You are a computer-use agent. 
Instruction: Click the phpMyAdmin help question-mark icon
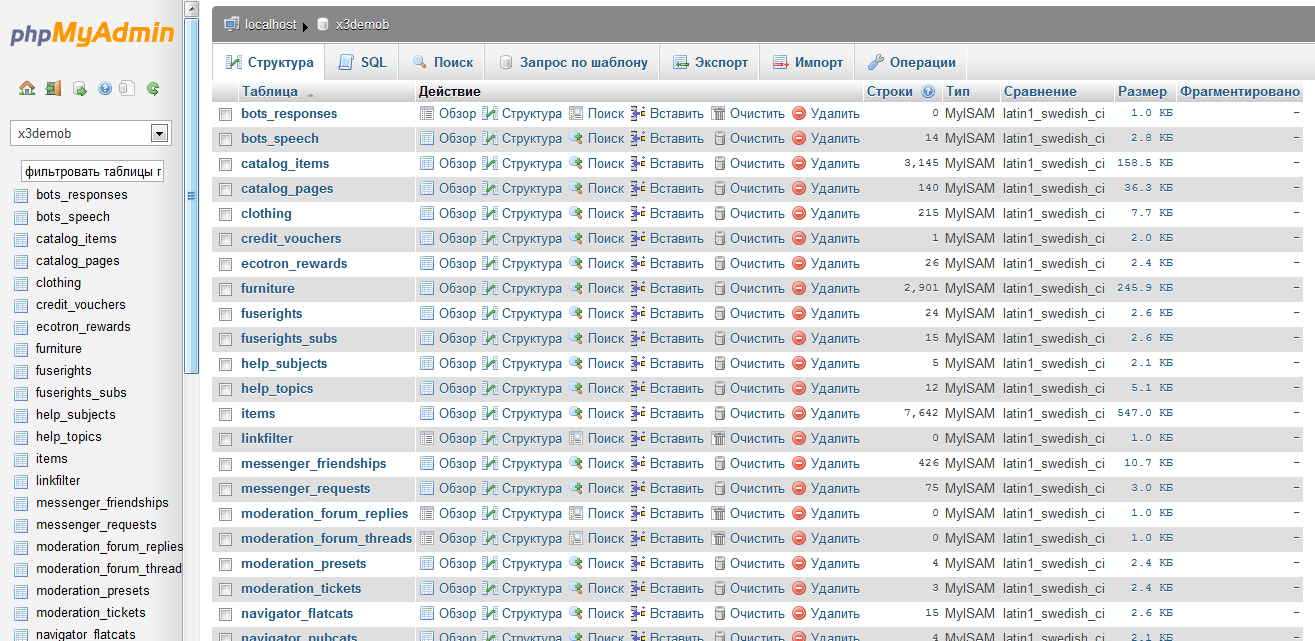click(103, 88)
